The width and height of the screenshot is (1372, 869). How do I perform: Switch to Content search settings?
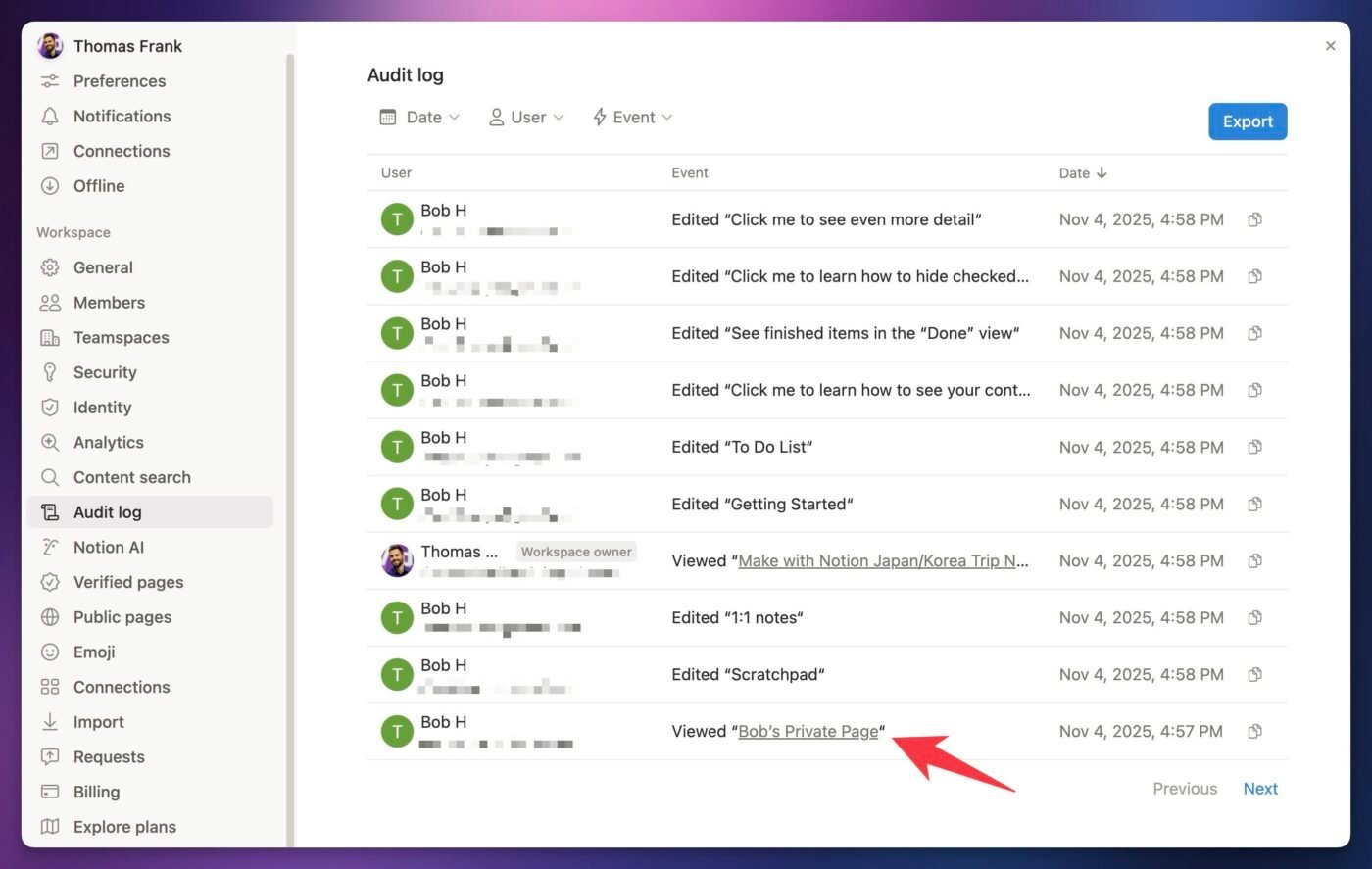131,477
